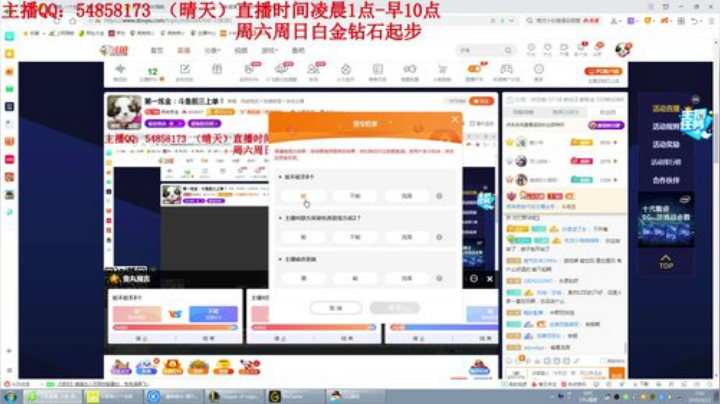Viewport: 720px width, 404px height.
Task: Open 活动规则 in the right activity sidebar
Action: click(666, 126)
